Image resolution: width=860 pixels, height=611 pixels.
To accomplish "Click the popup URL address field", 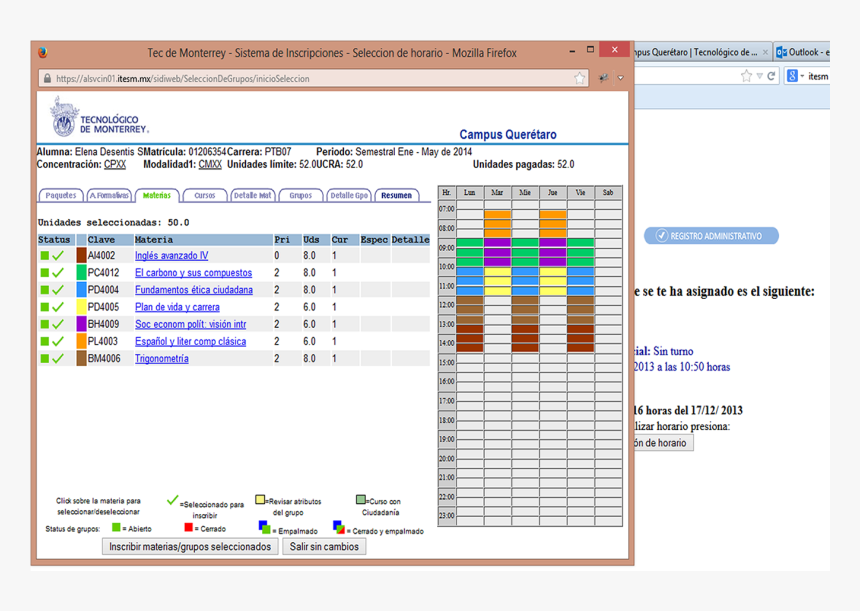I will [x=300, y=79].
